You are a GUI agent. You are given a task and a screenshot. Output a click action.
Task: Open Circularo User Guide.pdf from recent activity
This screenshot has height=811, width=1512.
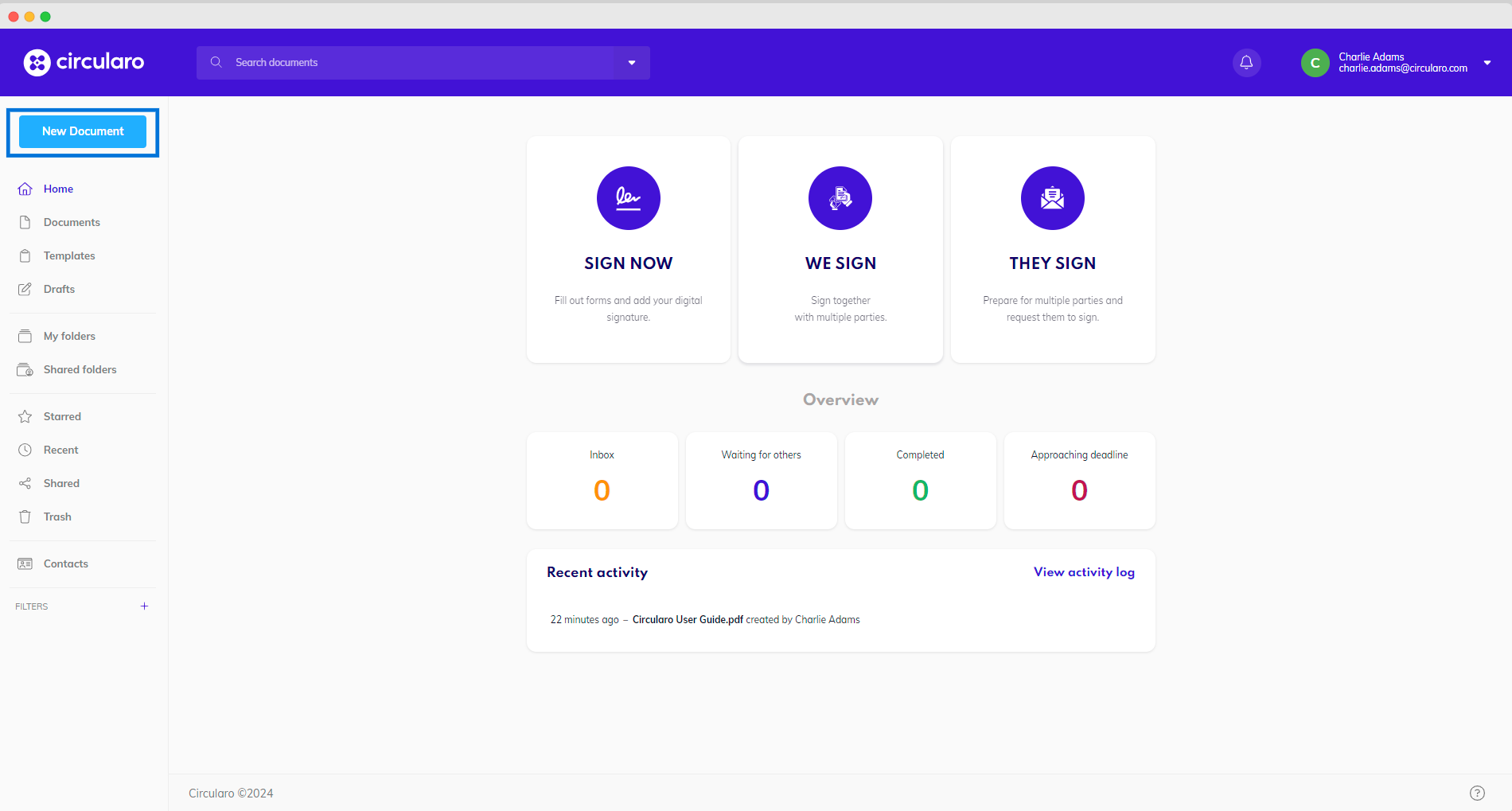click(x=688, y=619)
